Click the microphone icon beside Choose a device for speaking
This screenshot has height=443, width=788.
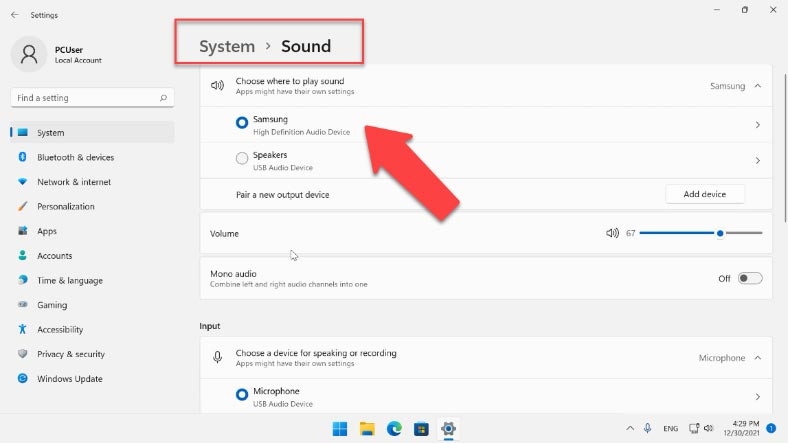point(217,357)
